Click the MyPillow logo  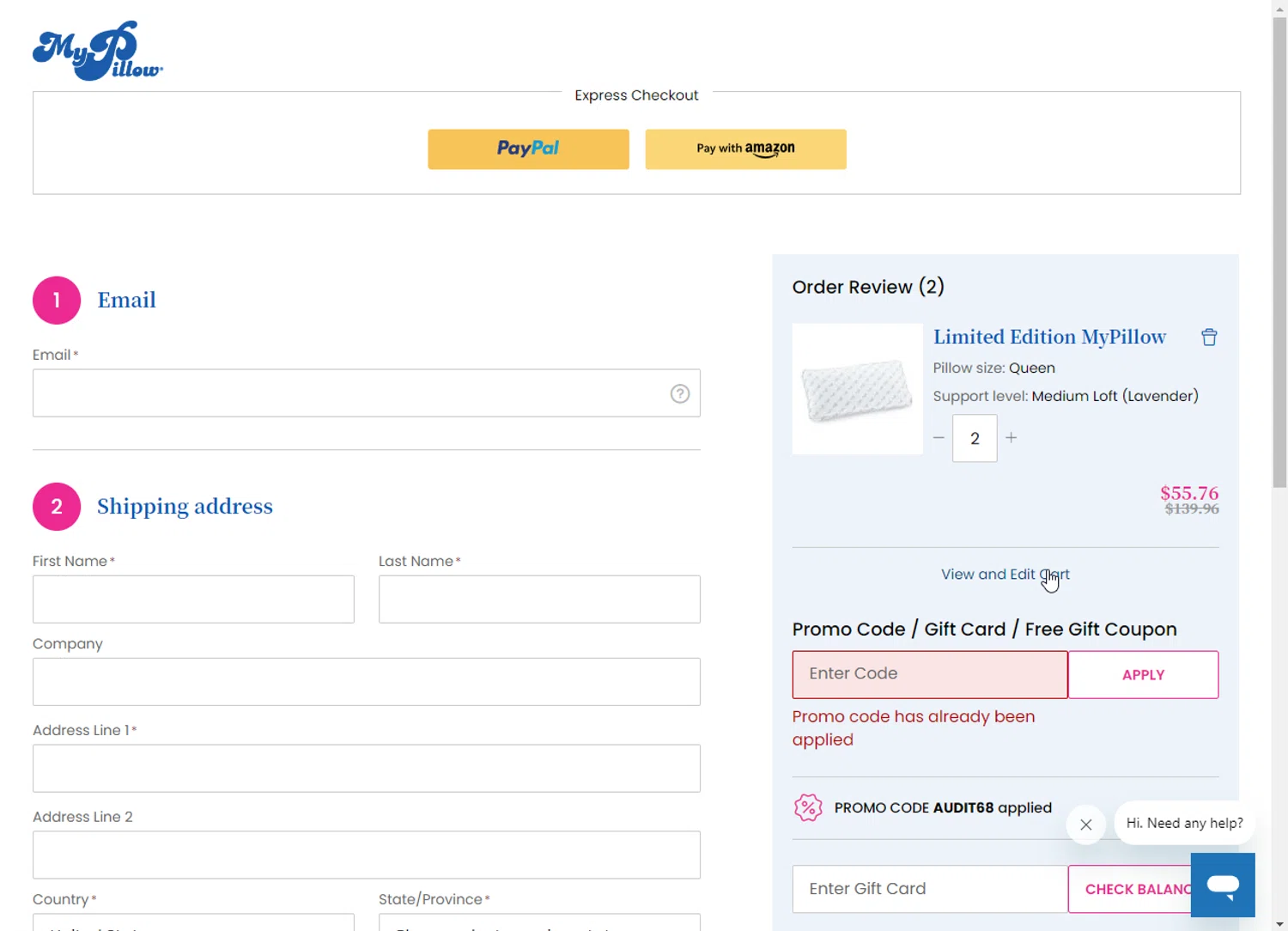point(97,51)
